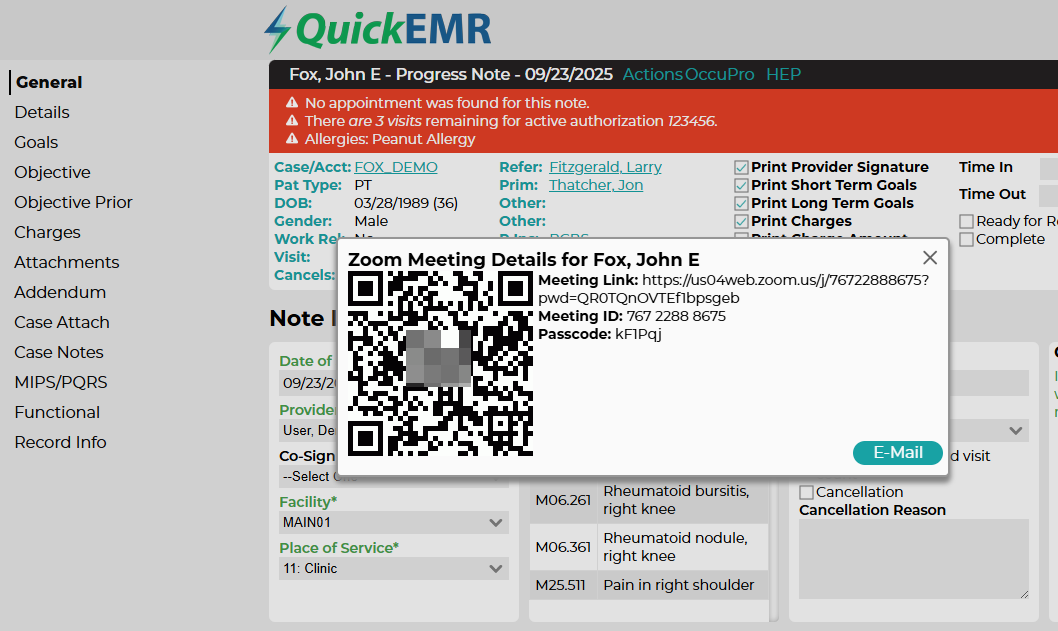Click the warning icon beside visits remaining message
Viewport: 1058px width, 631px height.
[x=292, y=121]
